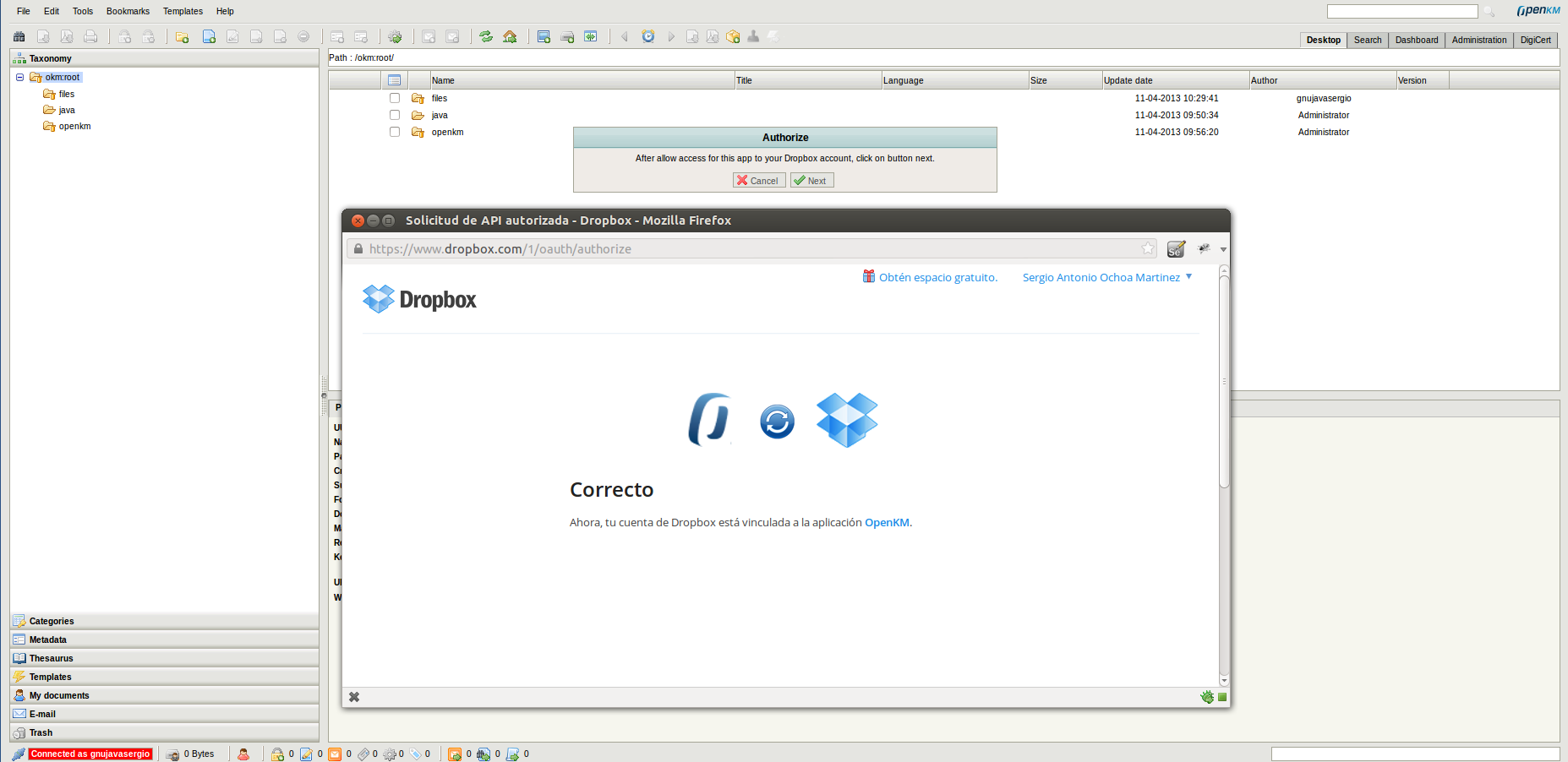Collapse the okm:root tree node
This screenshot has width=1568, height=762.
click(x=19, y=77)
